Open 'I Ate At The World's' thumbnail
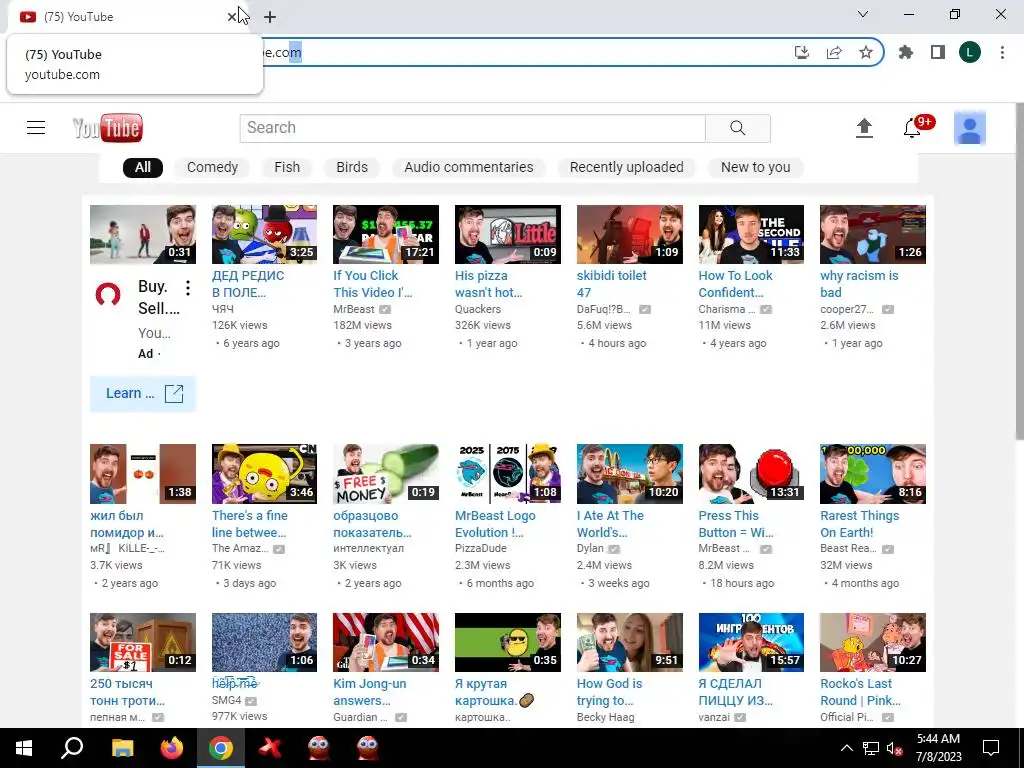This screenshot has height=768, width=1024. pos(630,474)
